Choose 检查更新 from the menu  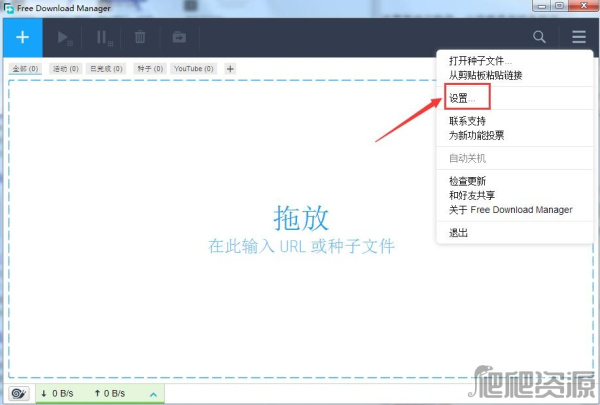coord(467,181)
